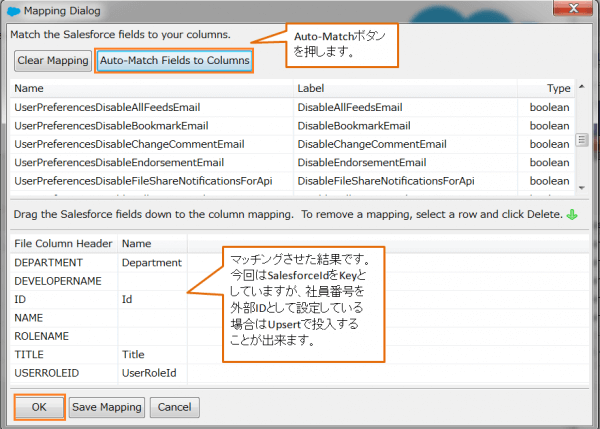Click the fields list scroll up arrow
The height and width of the screenshot is (429, 600).
(x=582, y=86)
